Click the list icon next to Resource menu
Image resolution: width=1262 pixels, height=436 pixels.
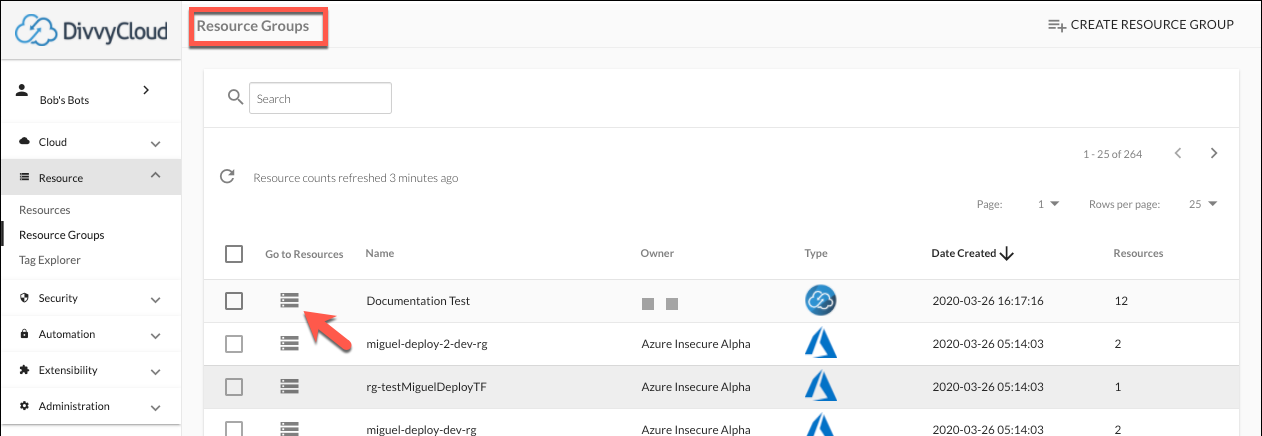25,178
